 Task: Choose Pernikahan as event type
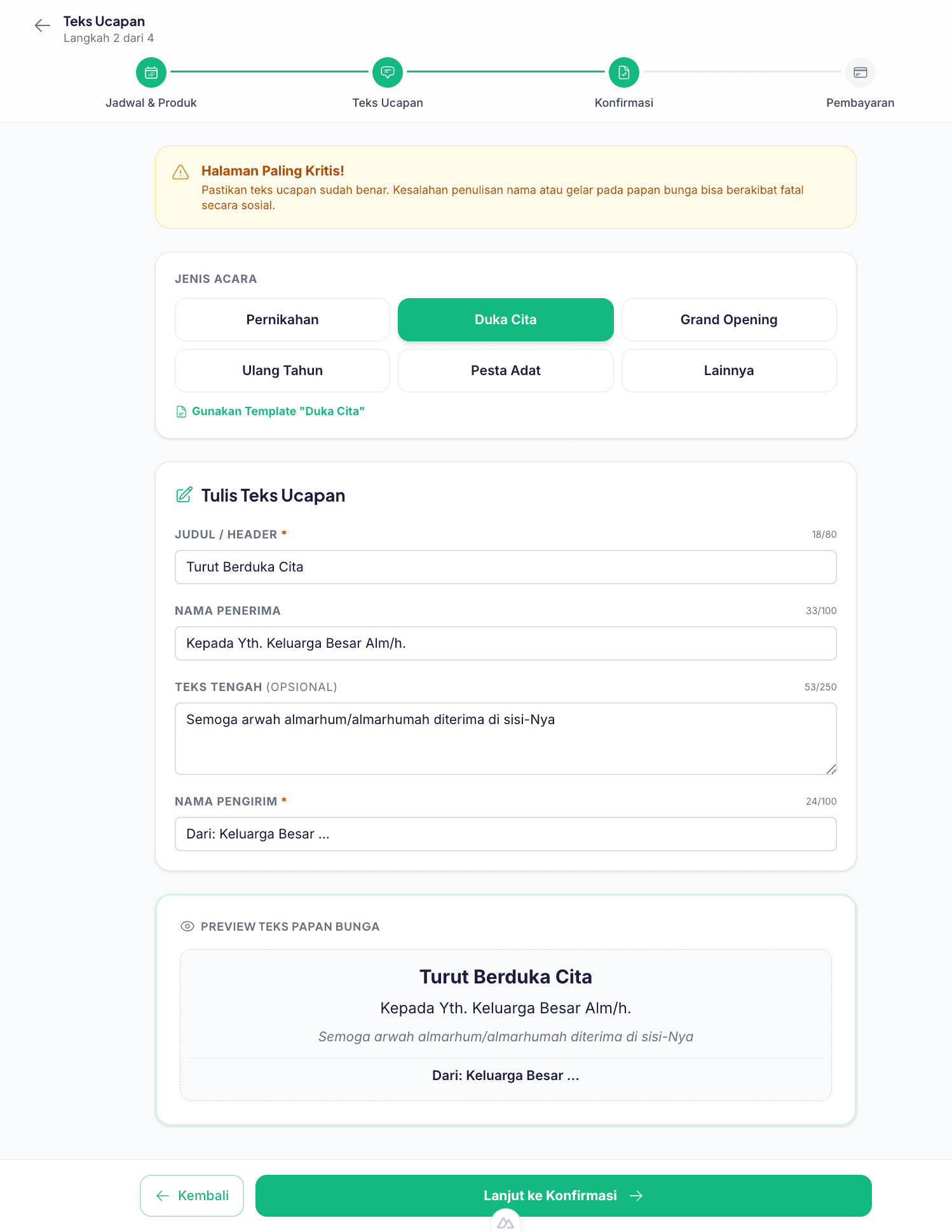pos(282,320)
